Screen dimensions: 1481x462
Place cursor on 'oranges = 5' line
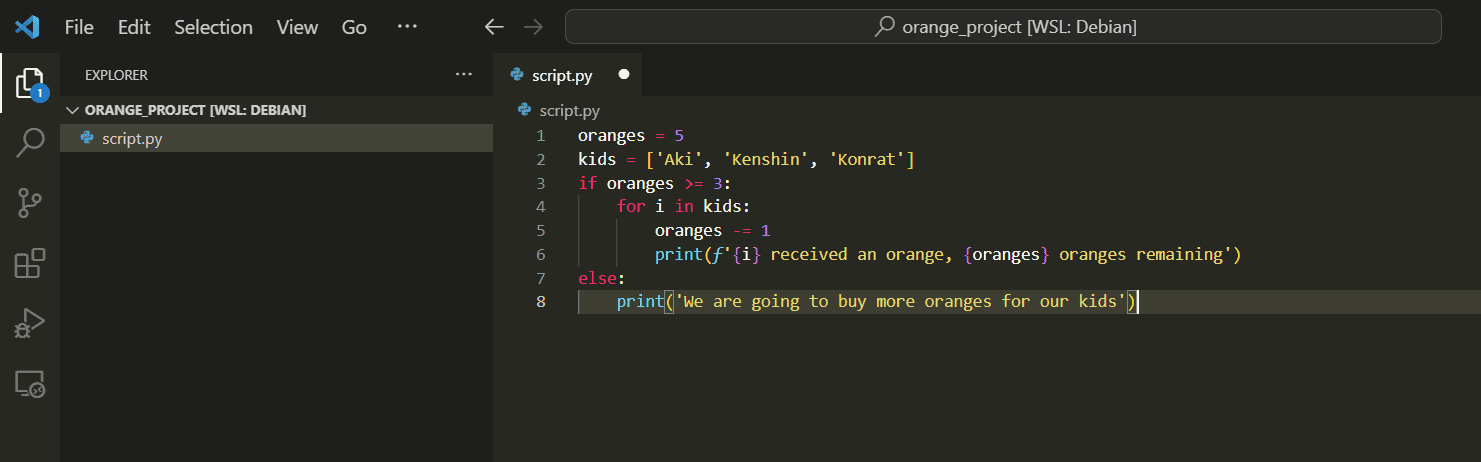coord(631,135)
